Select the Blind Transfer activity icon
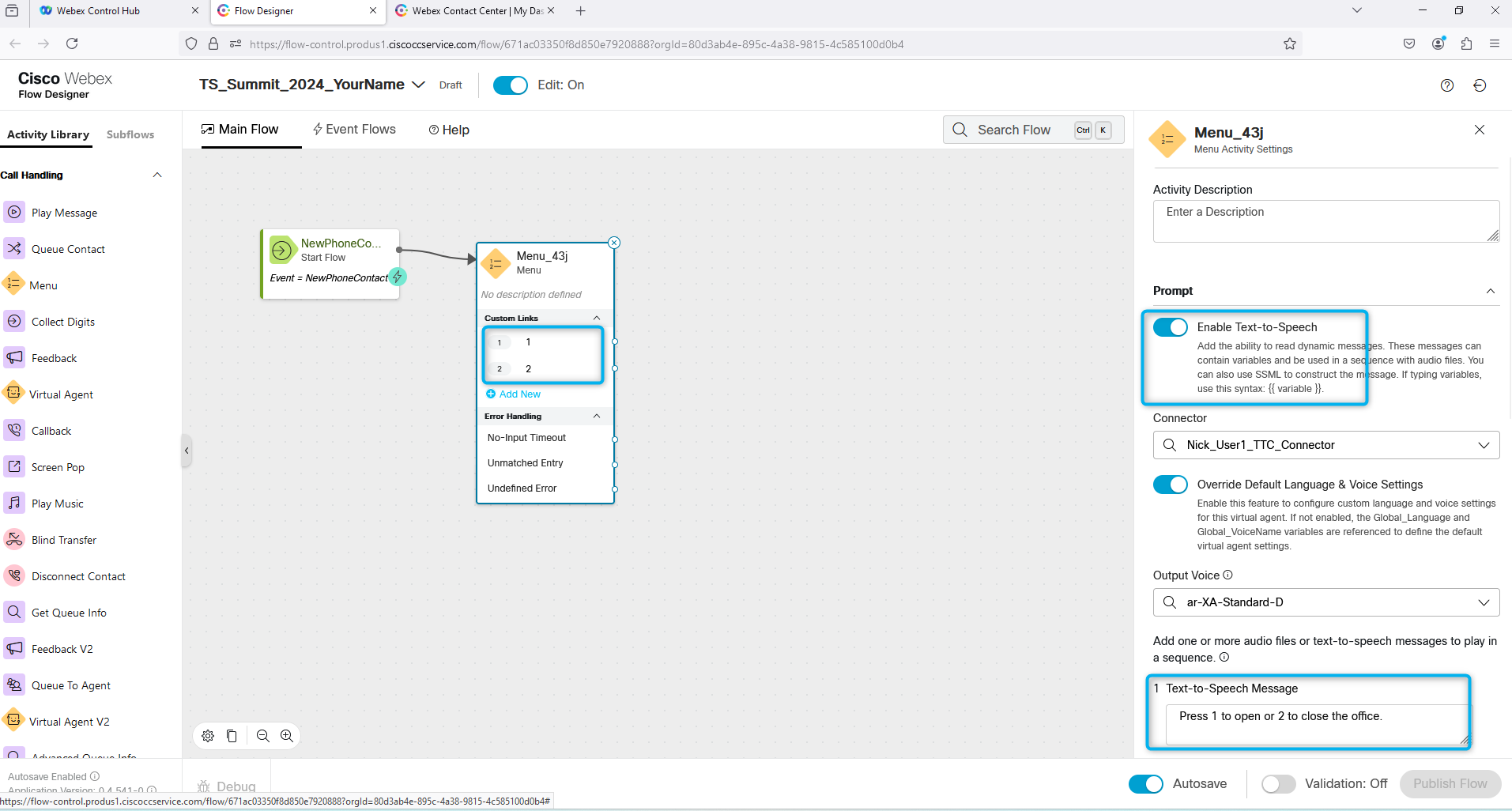This screenshot has height=811, width=1512. pos(14,539)
